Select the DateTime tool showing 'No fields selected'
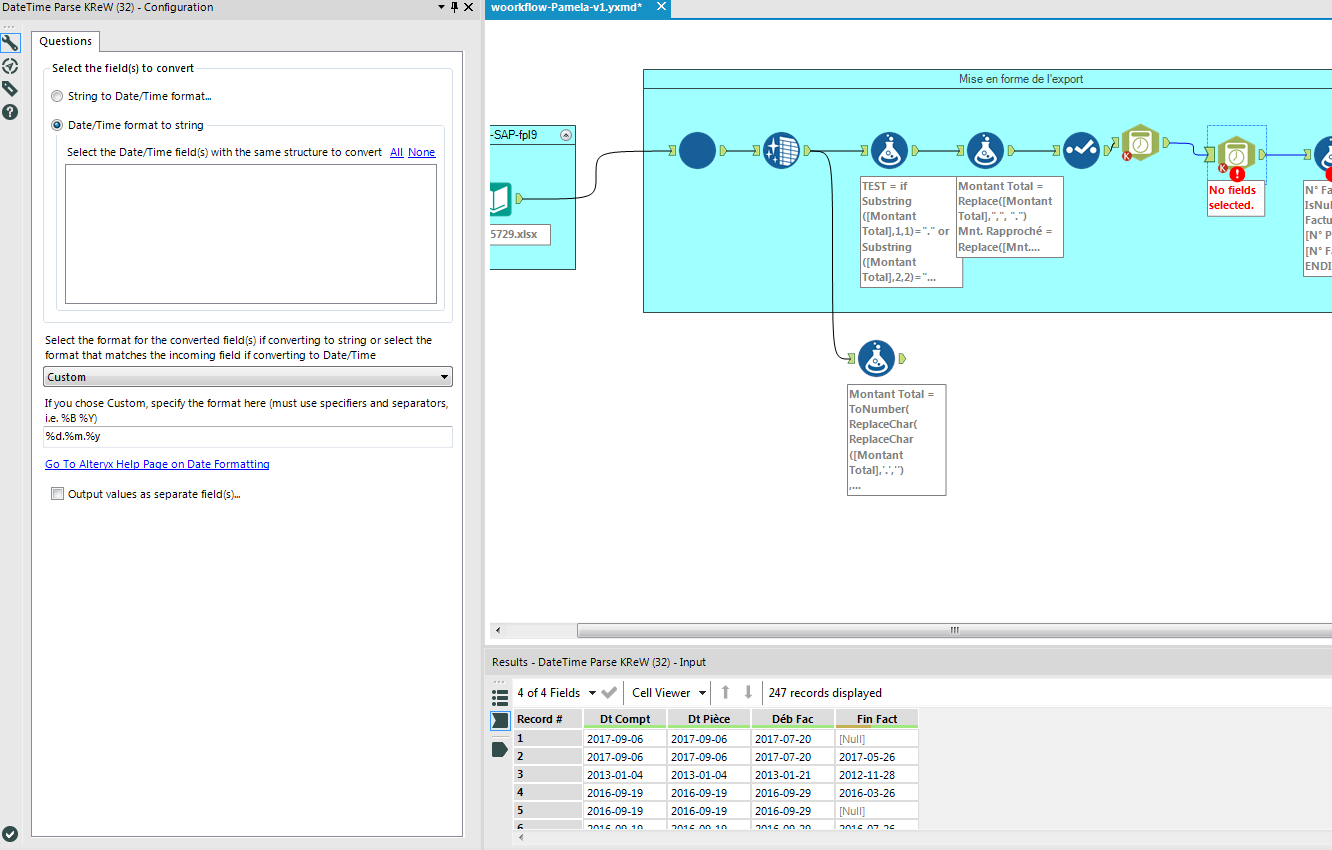Screen dimensions: 1332x850 click(x=1236, y=152)
